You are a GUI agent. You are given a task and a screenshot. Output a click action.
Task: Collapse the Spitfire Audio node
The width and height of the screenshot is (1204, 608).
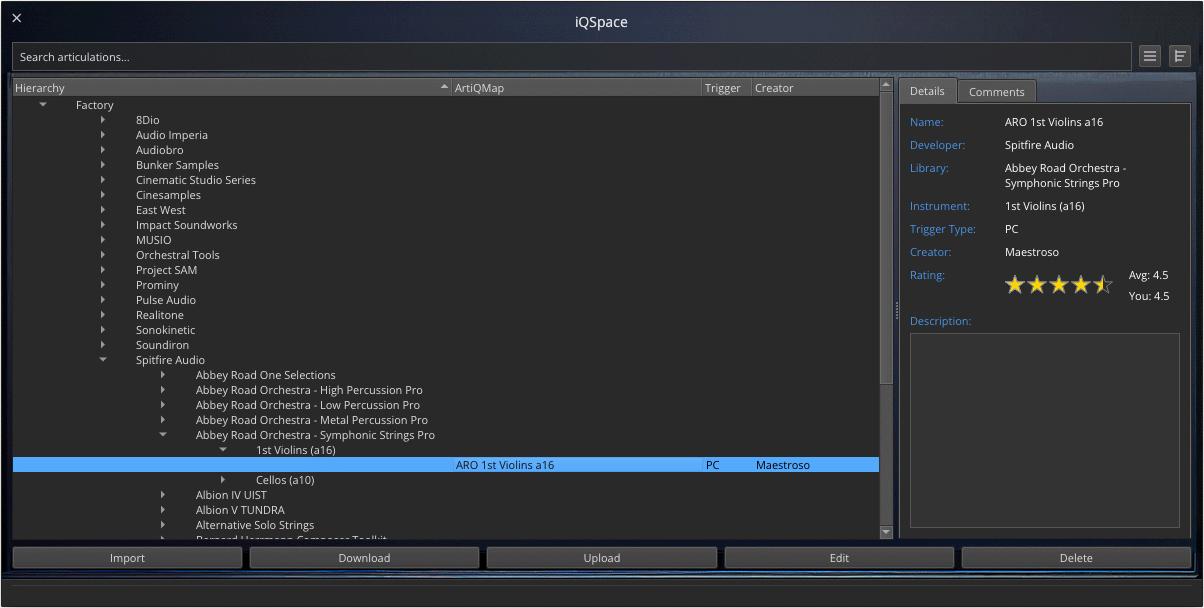point(103,360)
